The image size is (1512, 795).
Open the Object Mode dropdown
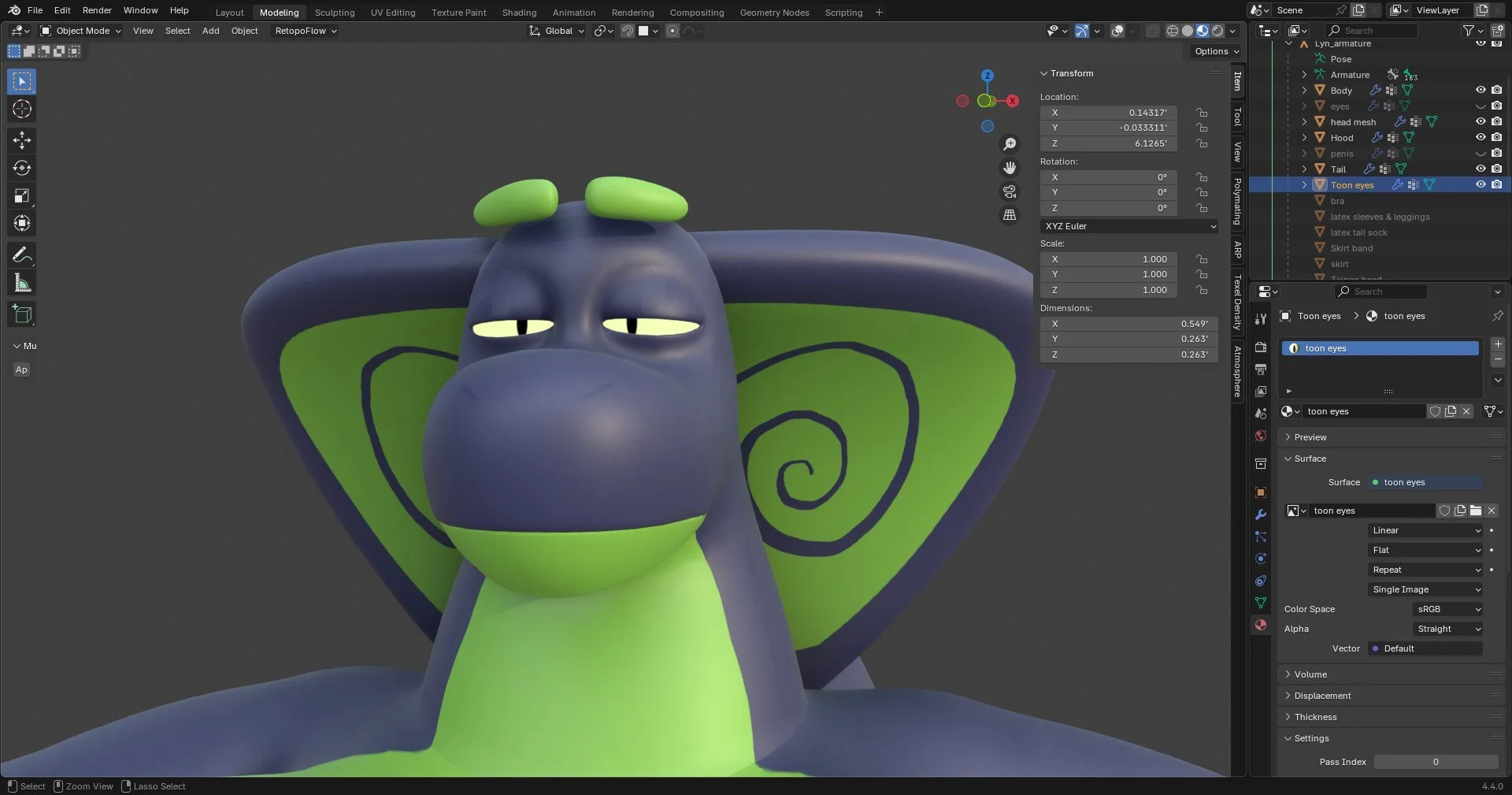tap(80, 31)
